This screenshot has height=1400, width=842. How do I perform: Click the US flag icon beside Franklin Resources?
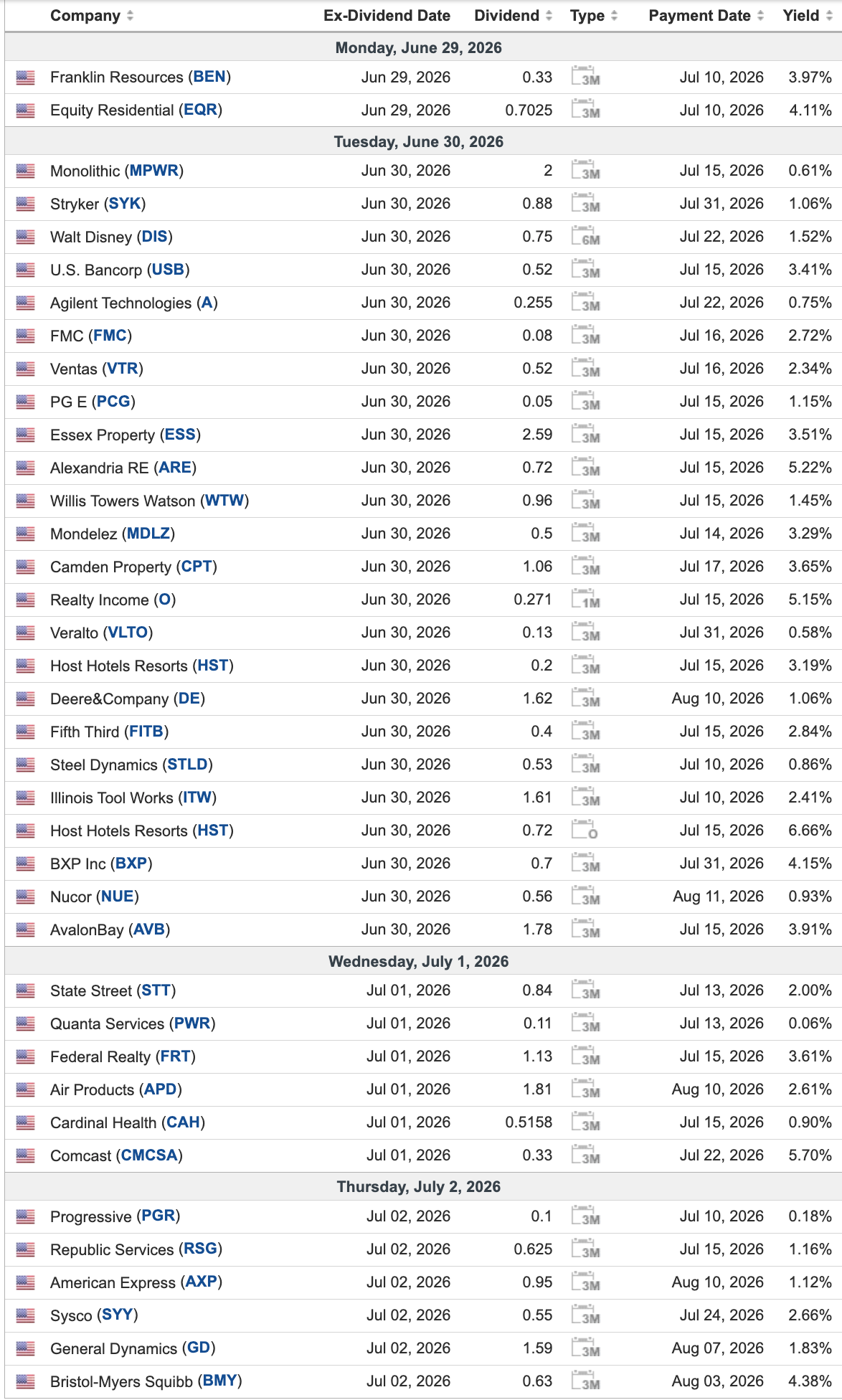tap(25, 77)
